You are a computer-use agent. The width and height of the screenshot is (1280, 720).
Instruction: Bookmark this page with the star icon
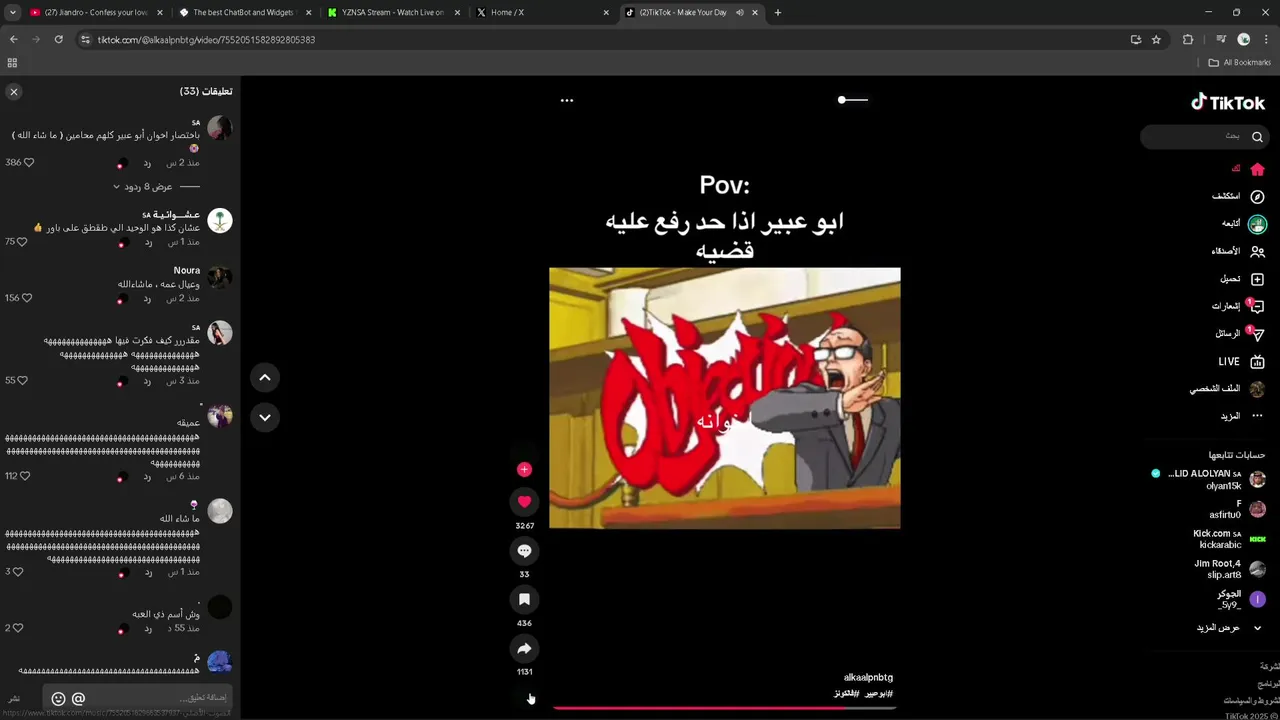click(x=1156, y=39)
